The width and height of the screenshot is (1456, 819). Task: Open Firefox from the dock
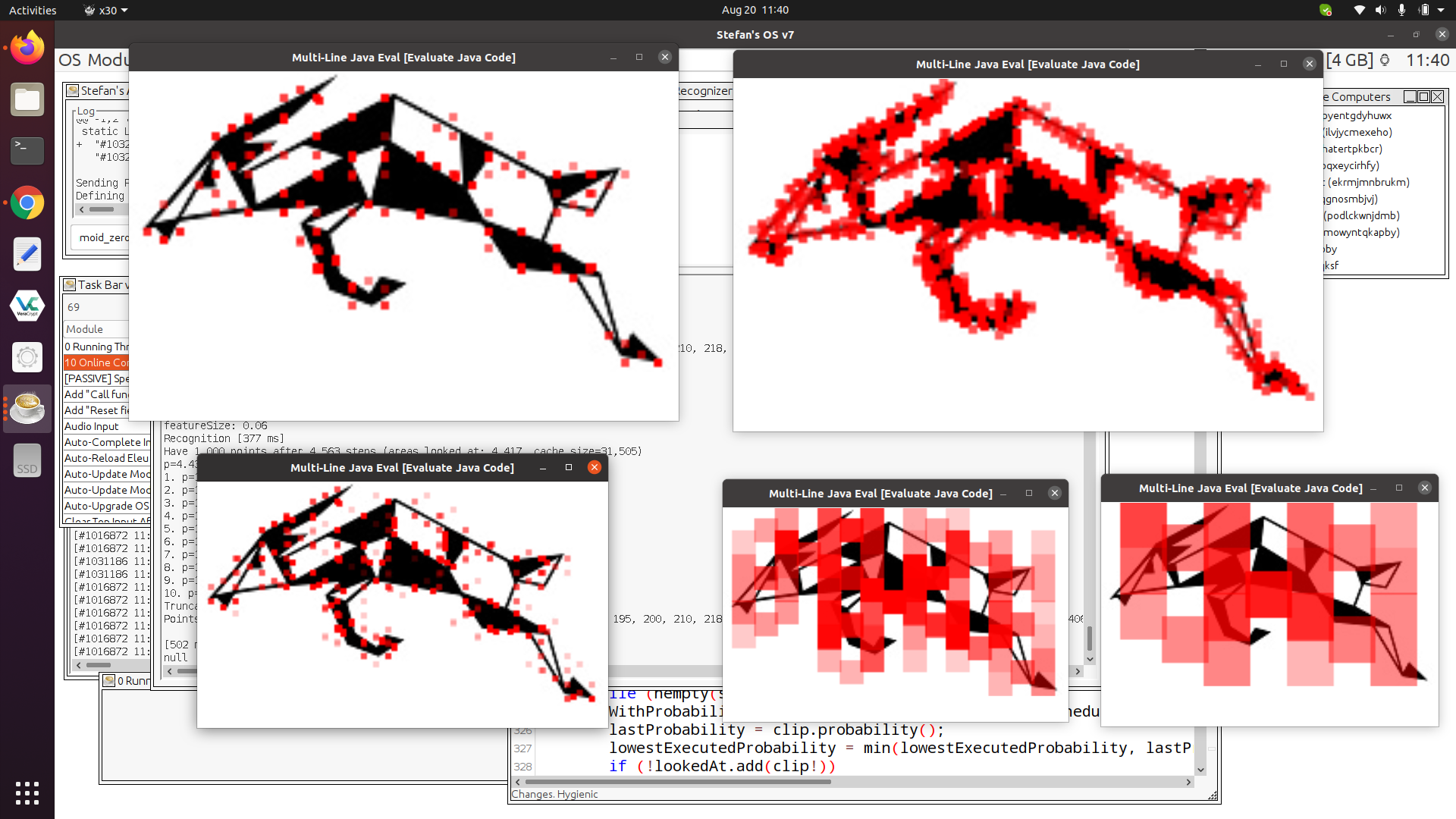(27, 48)
